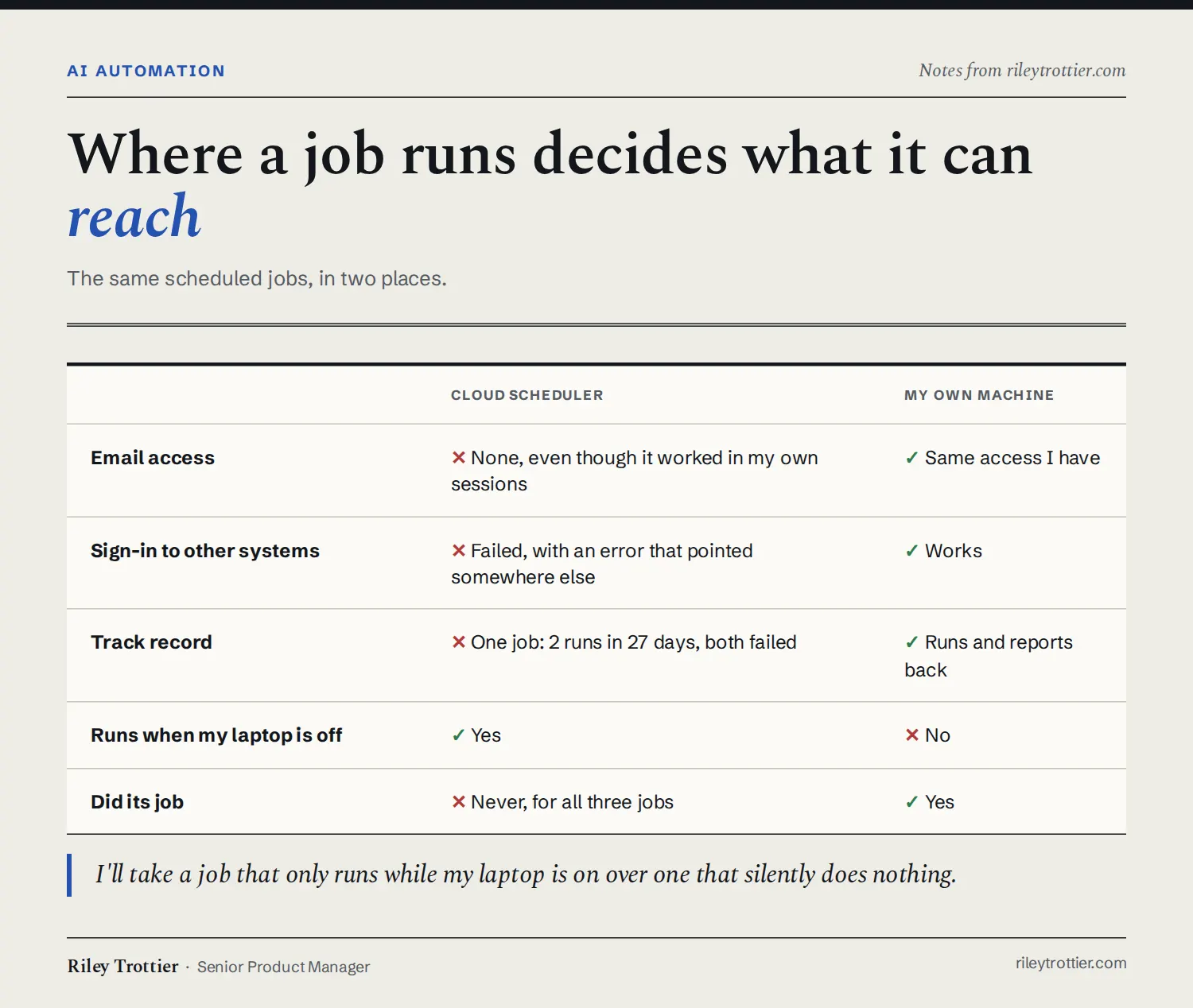Select the "Did its job" row label
Screen dimensions: 1193x1008
coord(137,802)
